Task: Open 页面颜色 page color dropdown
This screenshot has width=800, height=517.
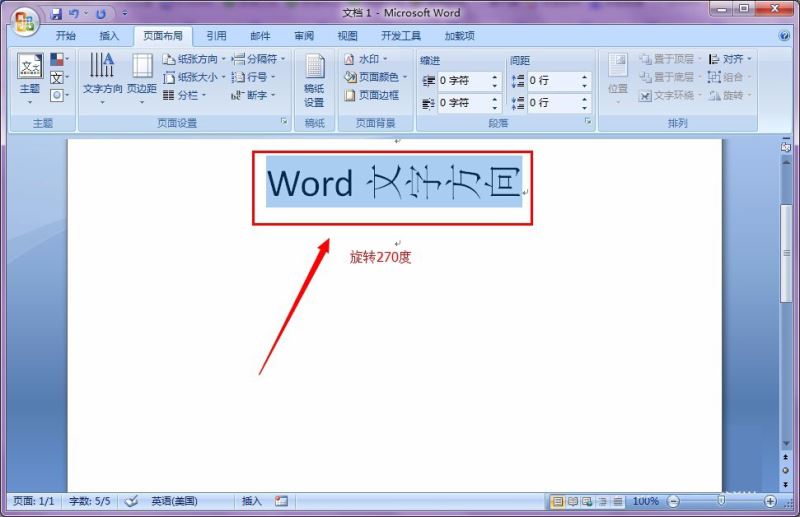Action: point(376,77)
